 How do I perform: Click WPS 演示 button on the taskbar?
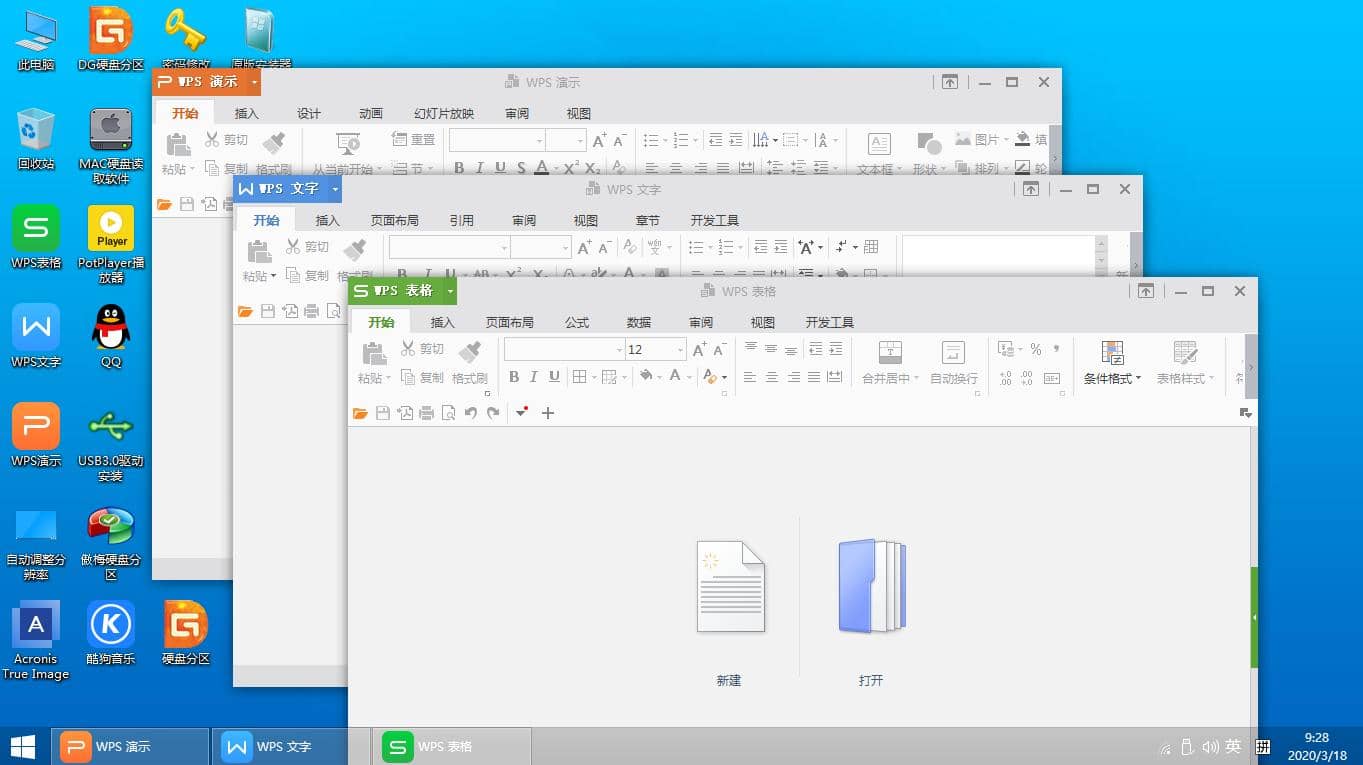tap(130, 746)
